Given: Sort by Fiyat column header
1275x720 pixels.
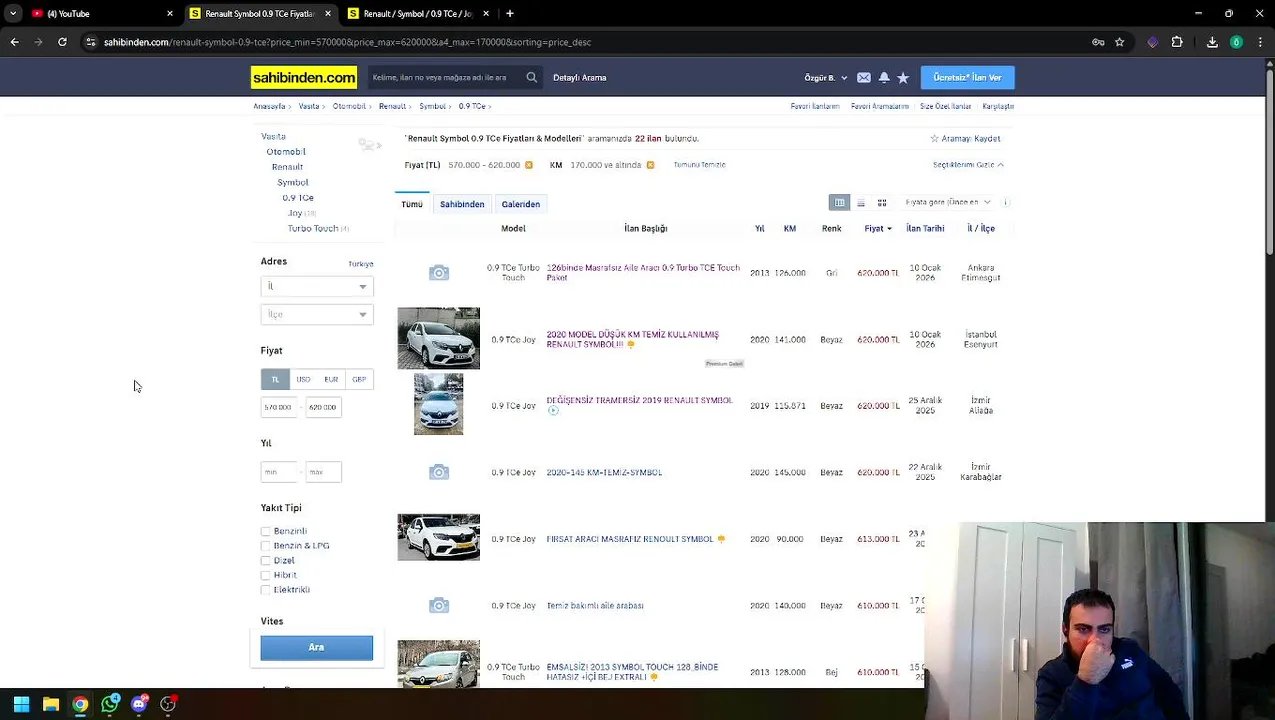Looking at the screenshot, I should tap(878, 229).
